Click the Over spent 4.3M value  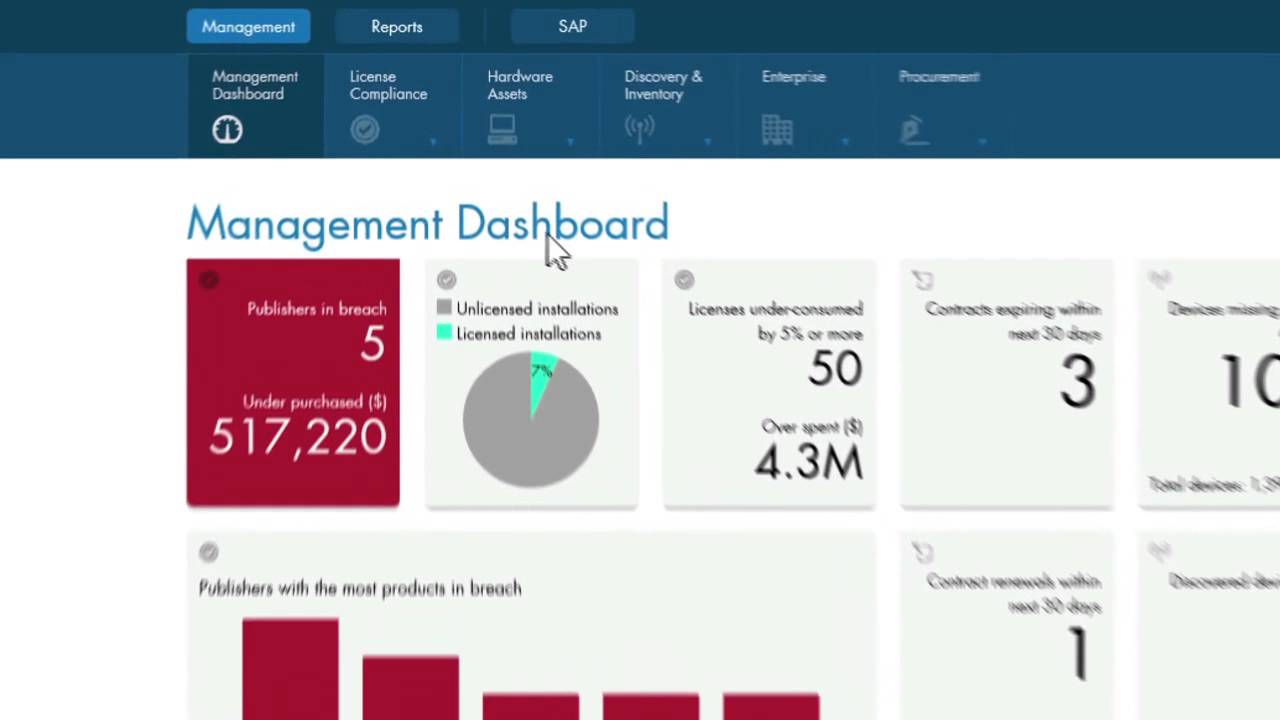point(809,462)
